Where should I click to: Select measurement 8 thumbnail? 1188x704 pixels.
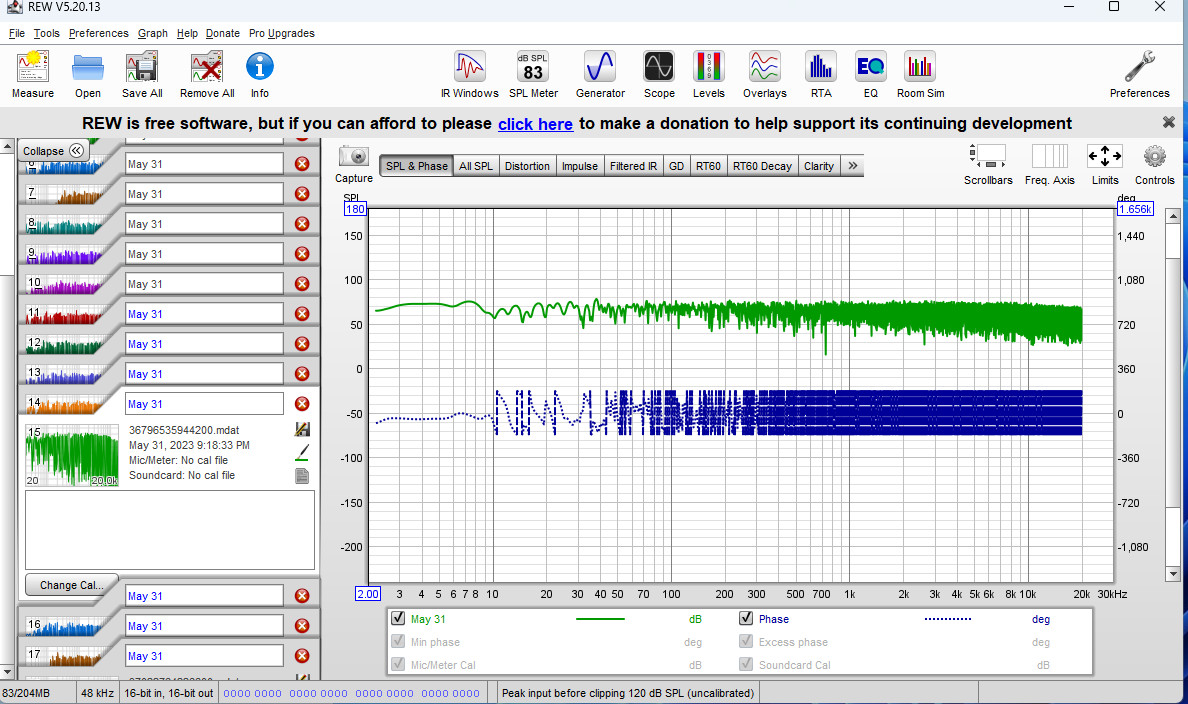point(64,224)
